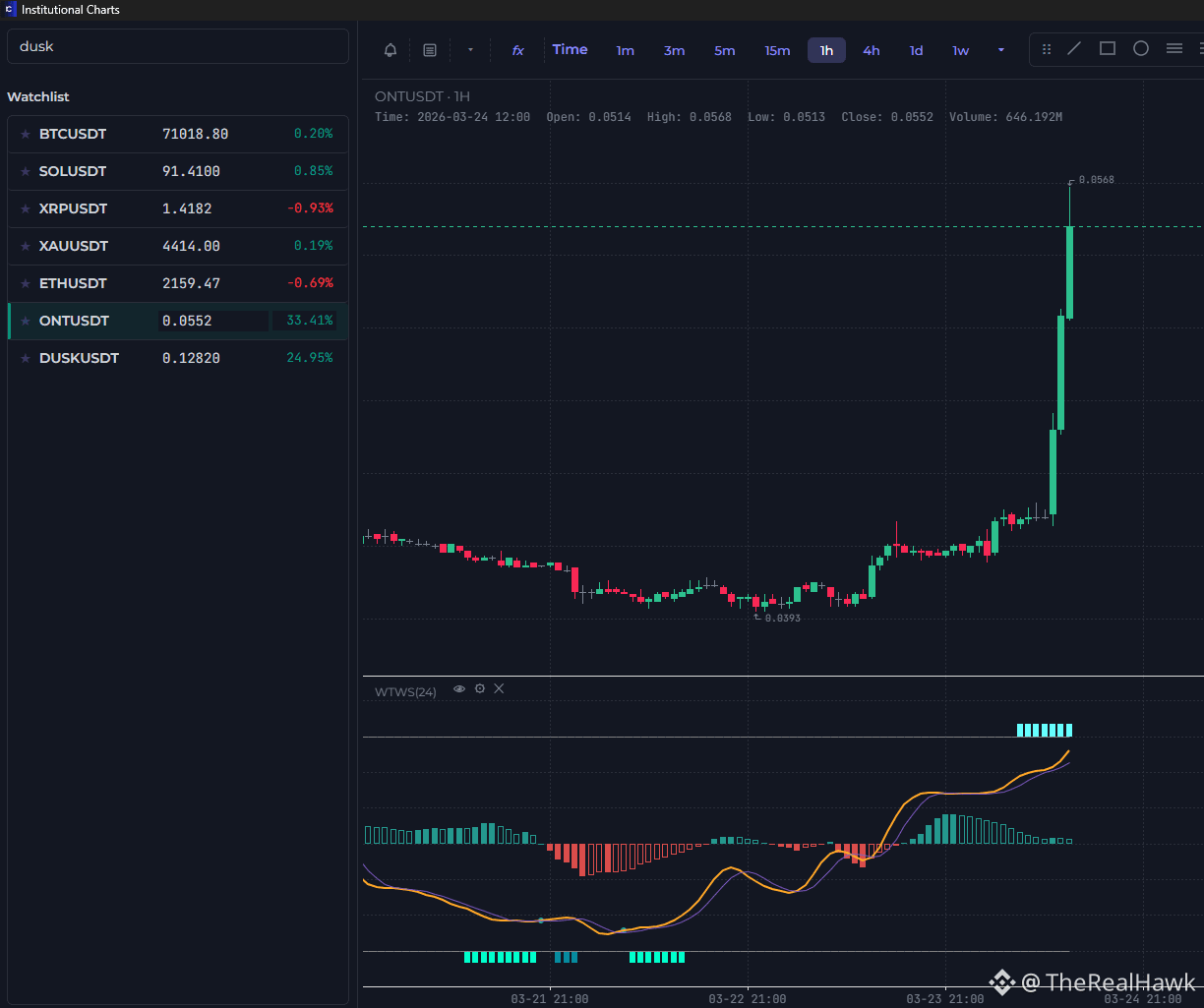Select the 1d timeframe
The width and height of the screenshot is (1204, 1008).
pyautogui.click(x=916, y=50)
